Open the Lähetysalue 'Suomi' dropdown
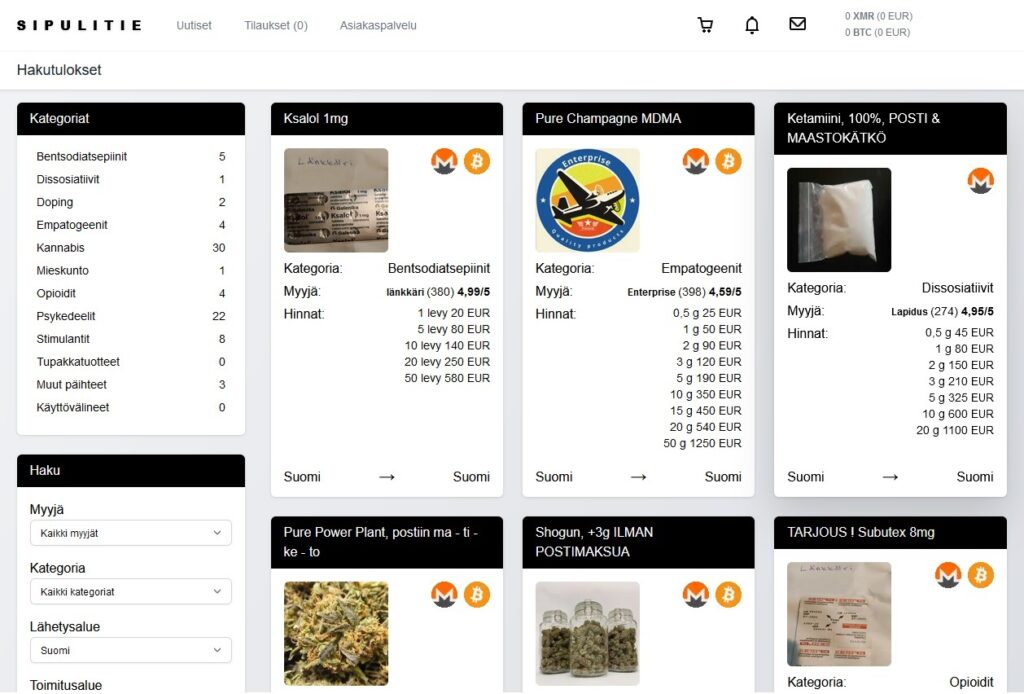The height and width of the screenshot is (694, 1024). click(x=131, y=650)
